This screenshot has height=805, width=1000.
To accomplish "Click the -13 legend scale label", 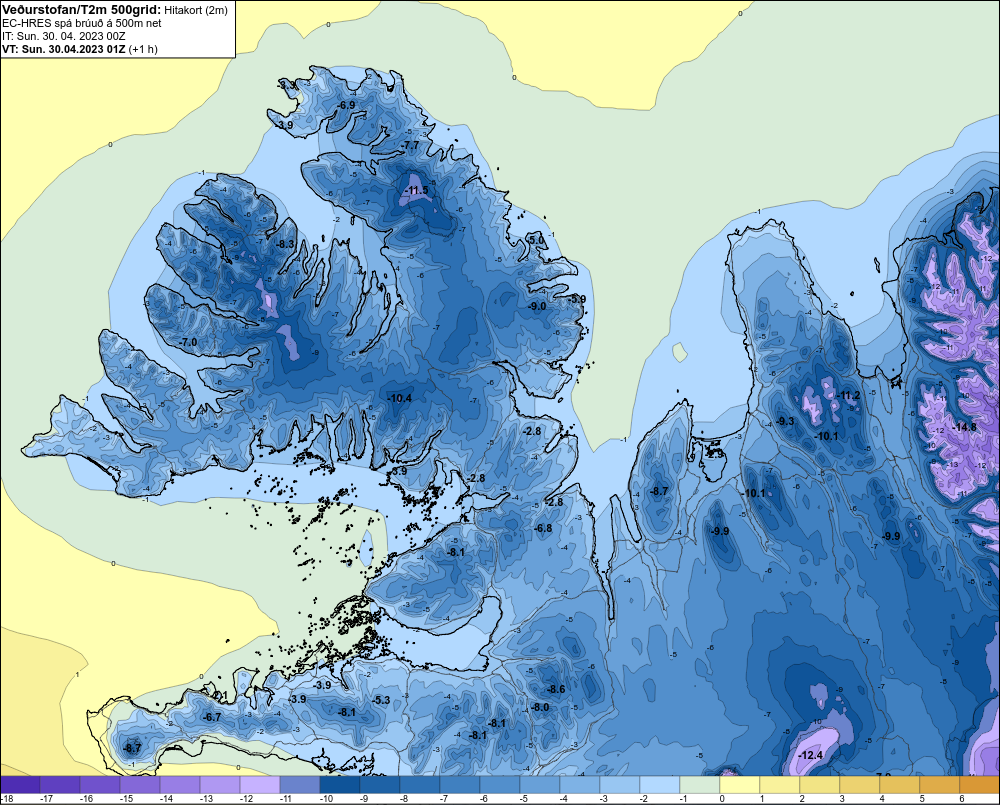I will coord(207,799).
